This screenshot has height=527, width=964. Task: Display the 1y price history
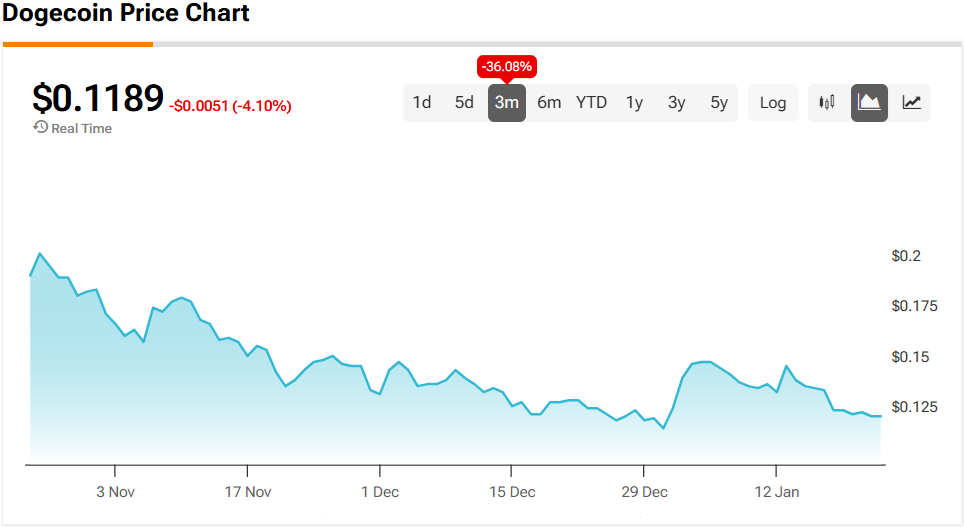pos(634,102)
